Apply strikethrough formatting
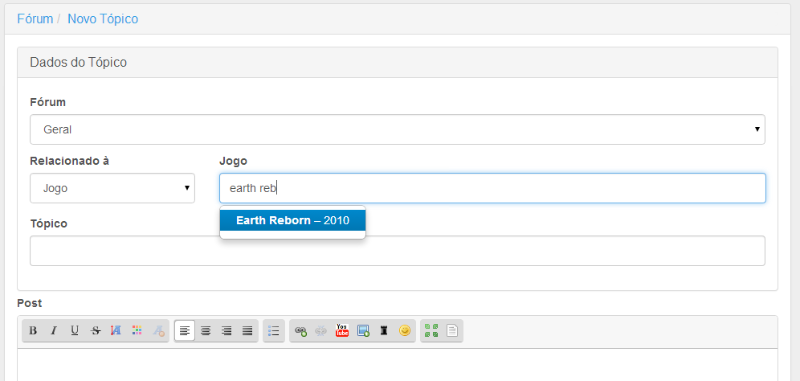This screenshot has height=381, width=800. pyautogui.click(x=95, y=331)
